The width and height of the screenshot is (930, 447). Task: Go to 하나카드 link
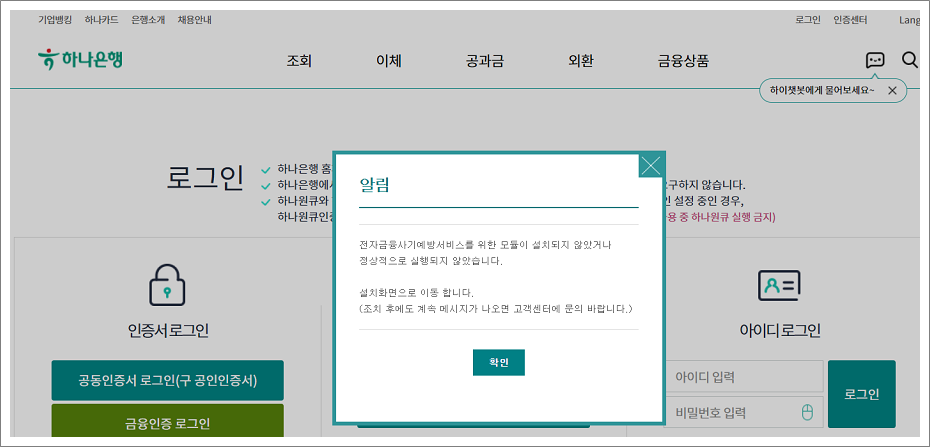point(101,20)
